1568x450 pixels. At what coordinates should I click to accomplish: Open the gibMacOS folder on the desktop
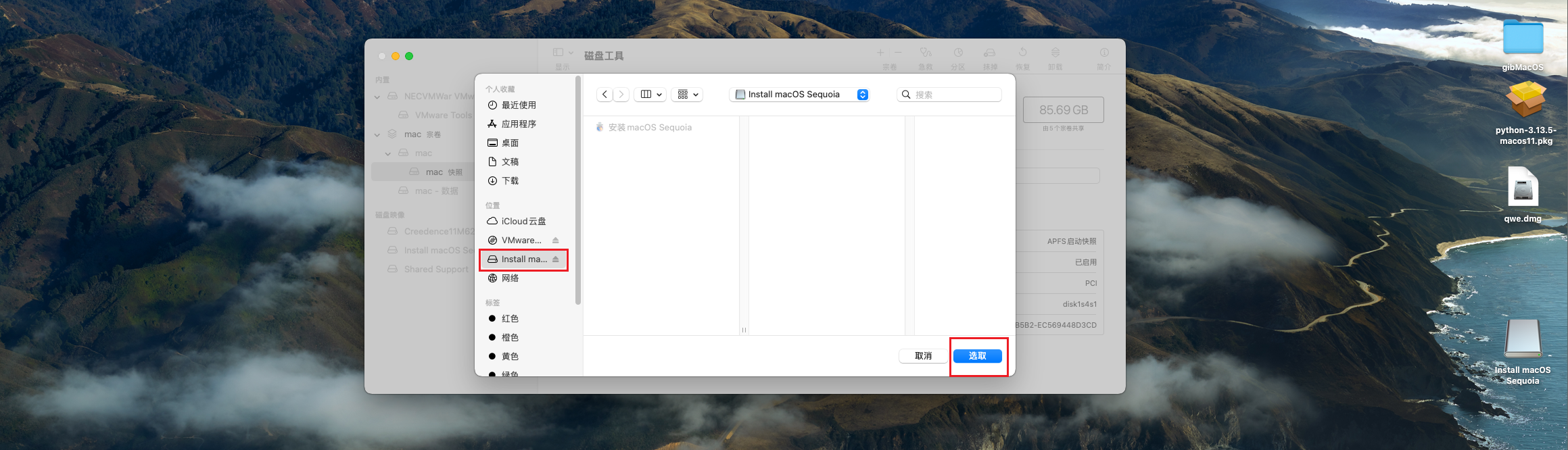click(x=1523, y=39)
